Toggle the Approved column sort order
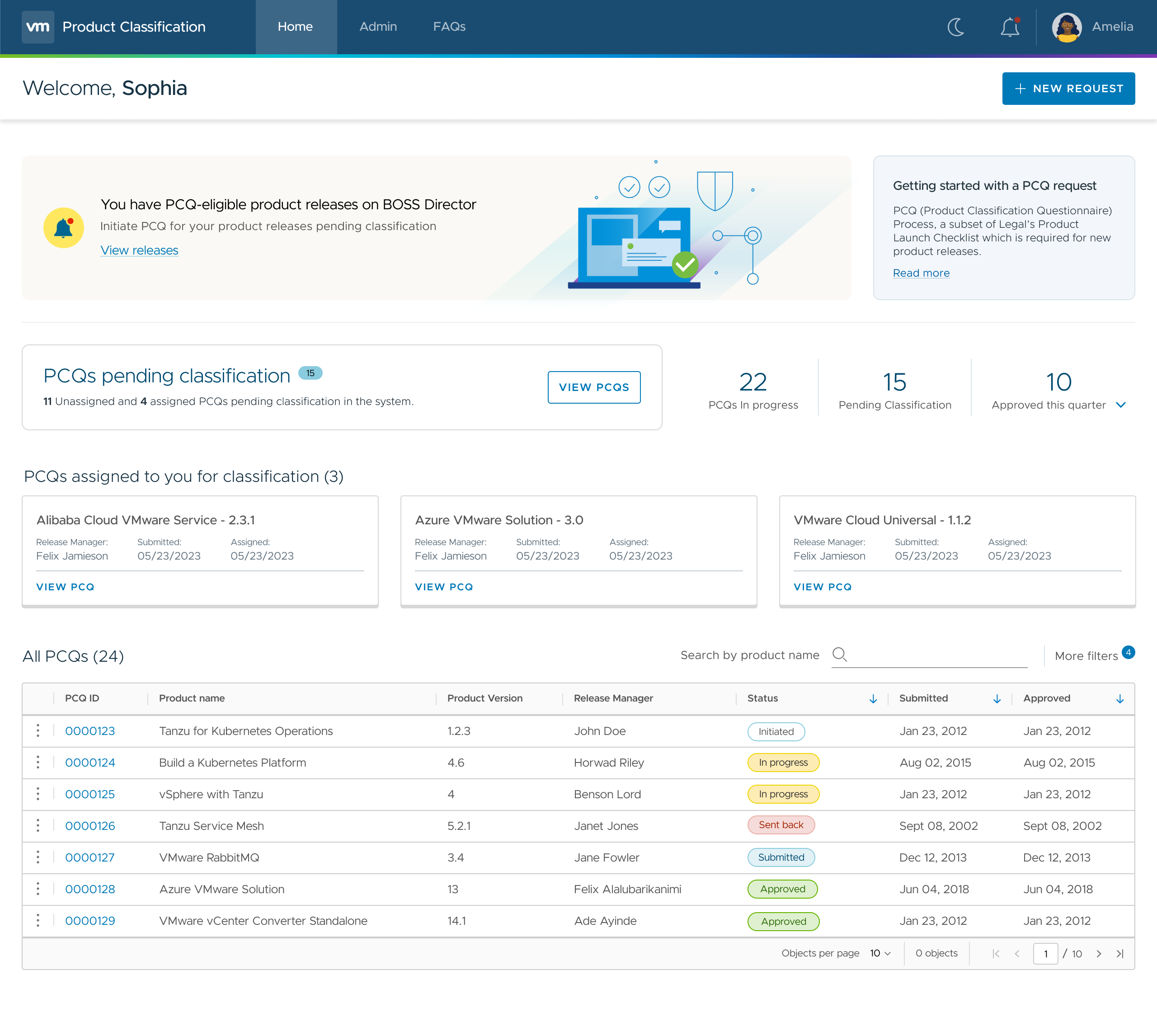The height and width of the screenshot is (1036, 1157). point(1120,698)
